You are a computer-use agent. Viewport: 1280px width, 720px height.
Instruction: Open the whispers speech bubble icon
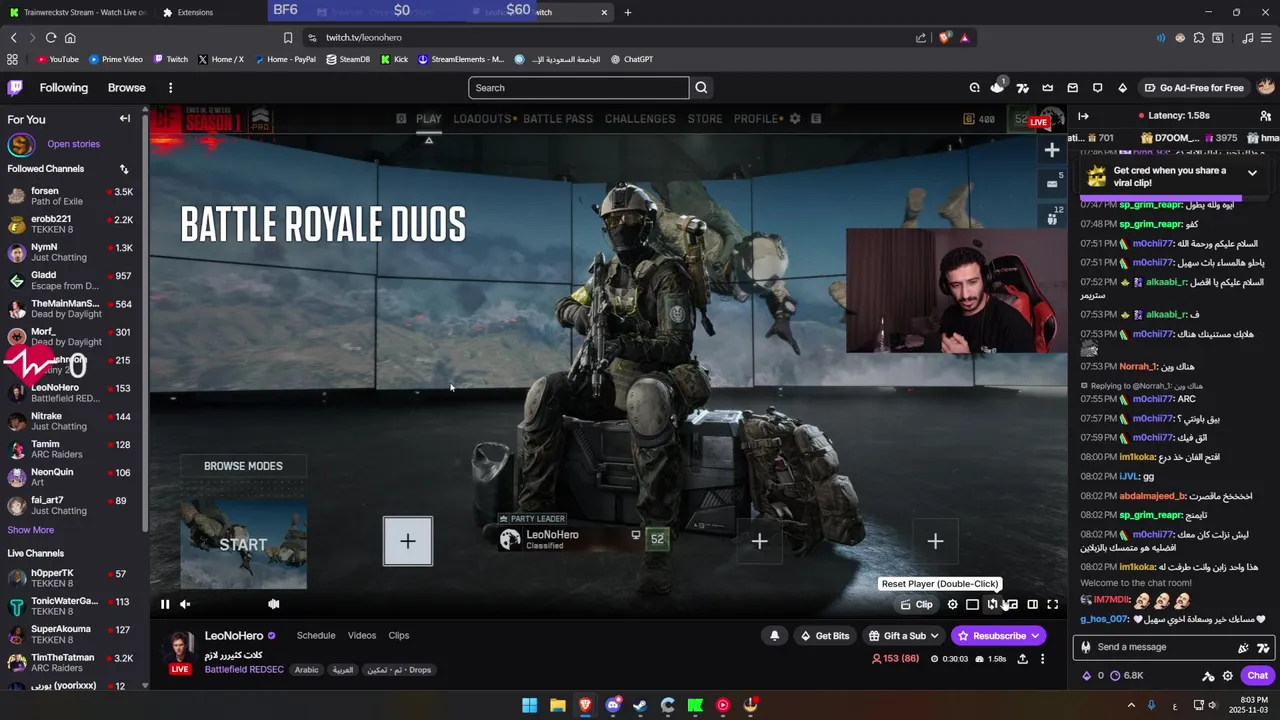tap(1098, 88)
